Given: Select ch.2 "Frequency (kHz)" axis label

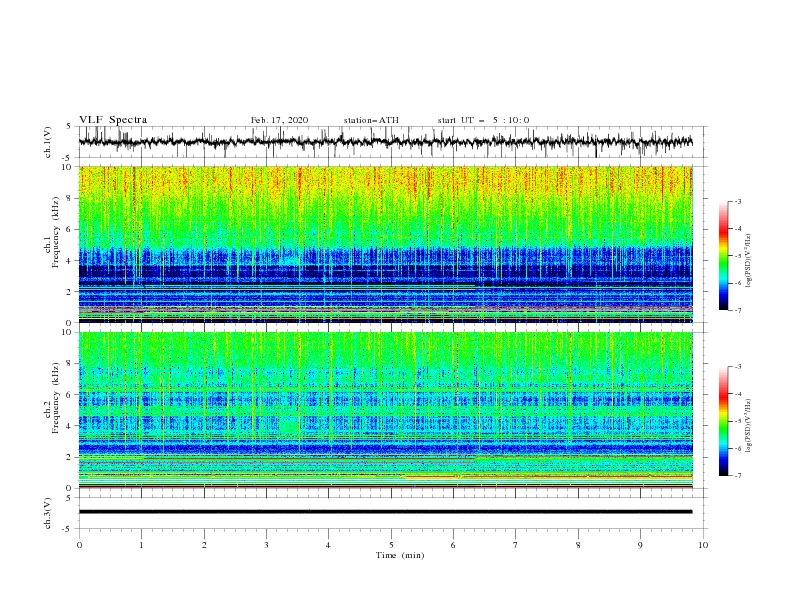Looking at the screenshot, I should tap(55, 397).
